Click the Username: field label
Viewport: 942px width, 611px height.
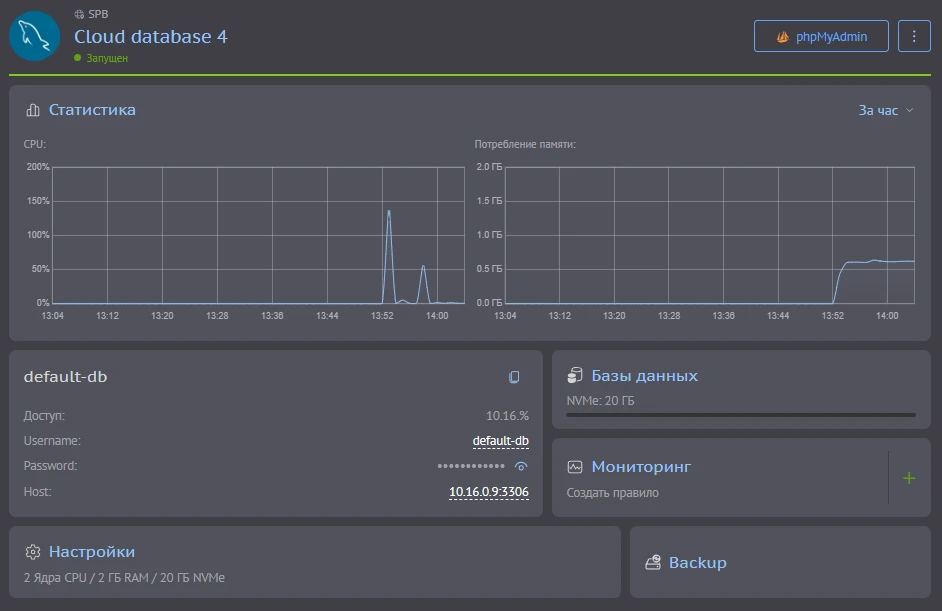tap(52, 441)
